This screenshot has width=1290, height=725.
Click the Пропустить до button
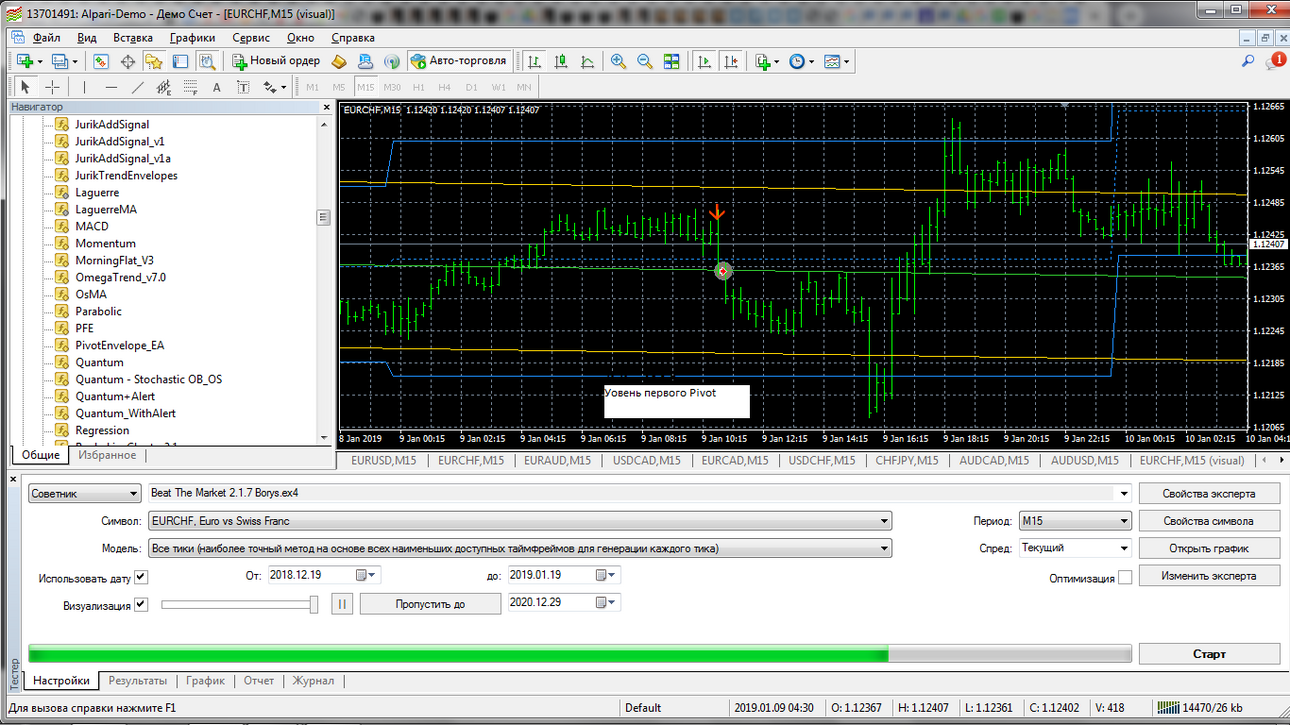click(430, 604)
